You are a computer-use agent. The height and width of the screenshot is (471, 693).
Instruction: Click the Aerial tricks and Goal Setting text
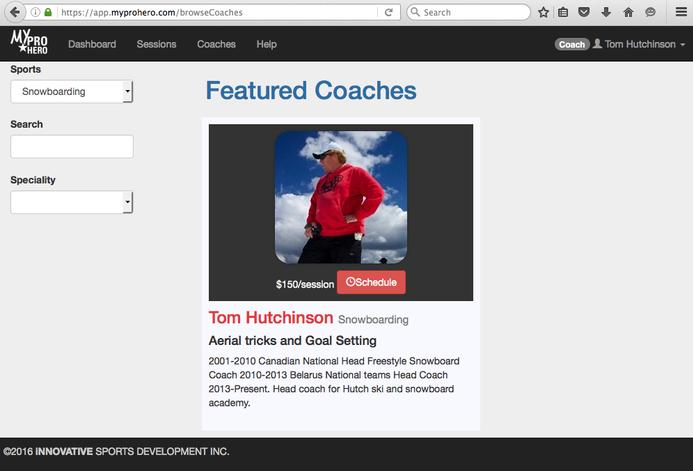pos(293,341)
